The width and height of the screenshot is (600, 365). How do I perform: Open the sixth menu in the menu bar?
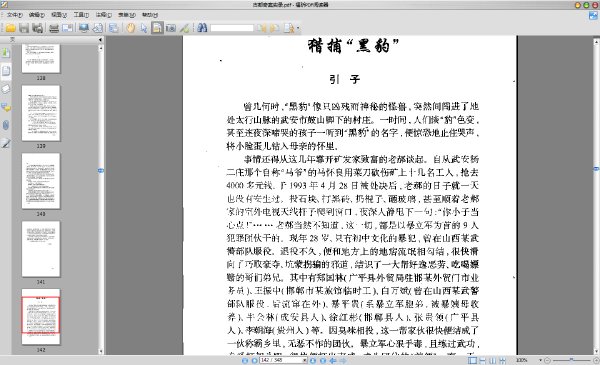127,15
